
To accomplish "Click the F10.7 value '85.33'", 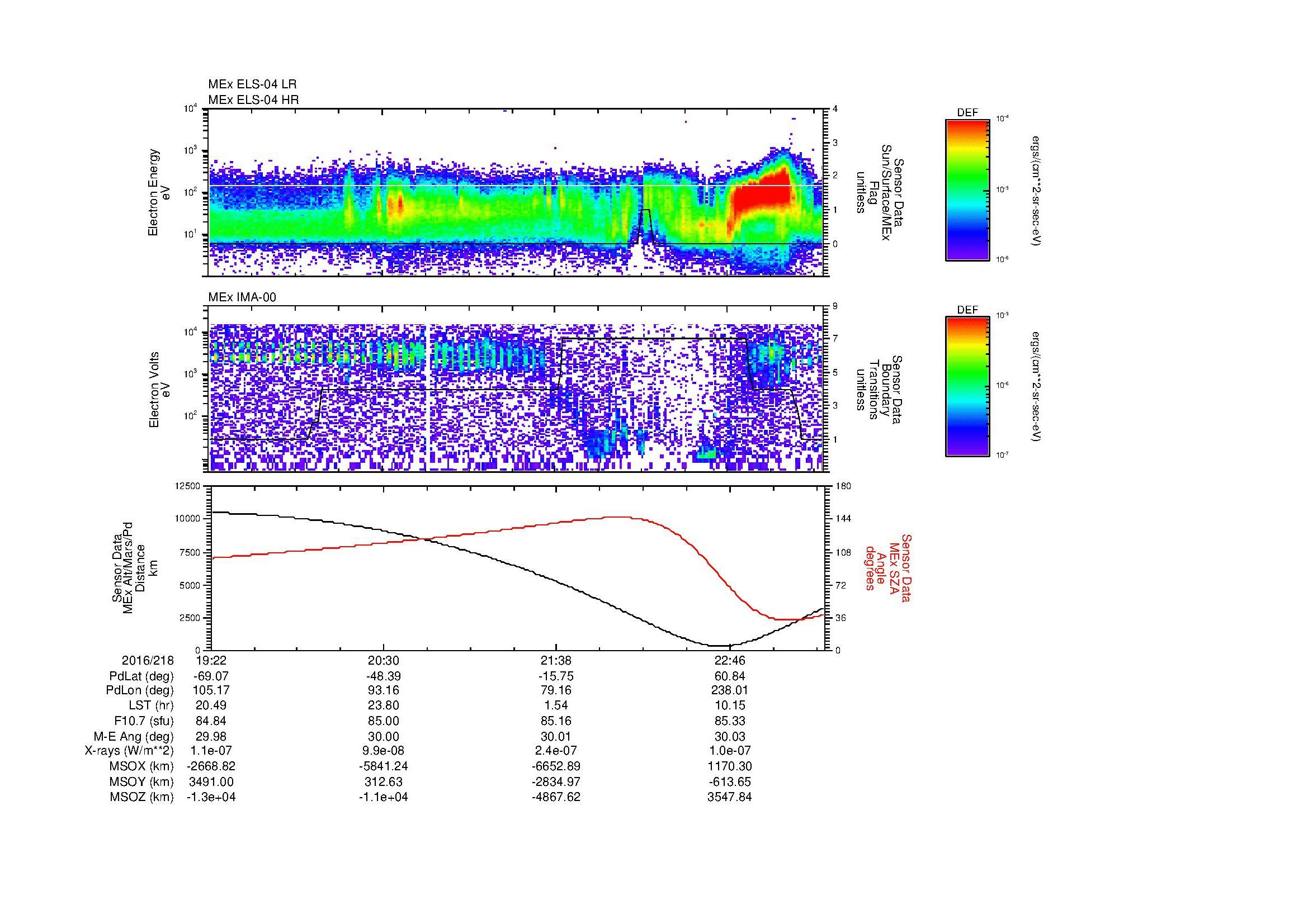I will 729,721.
